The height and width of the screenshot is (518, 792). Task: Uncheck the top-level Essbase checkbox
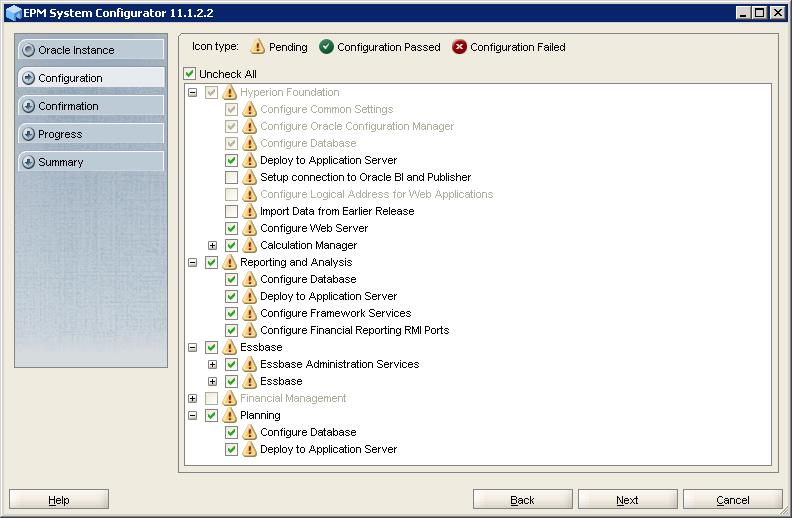click(x=211, y=347)
